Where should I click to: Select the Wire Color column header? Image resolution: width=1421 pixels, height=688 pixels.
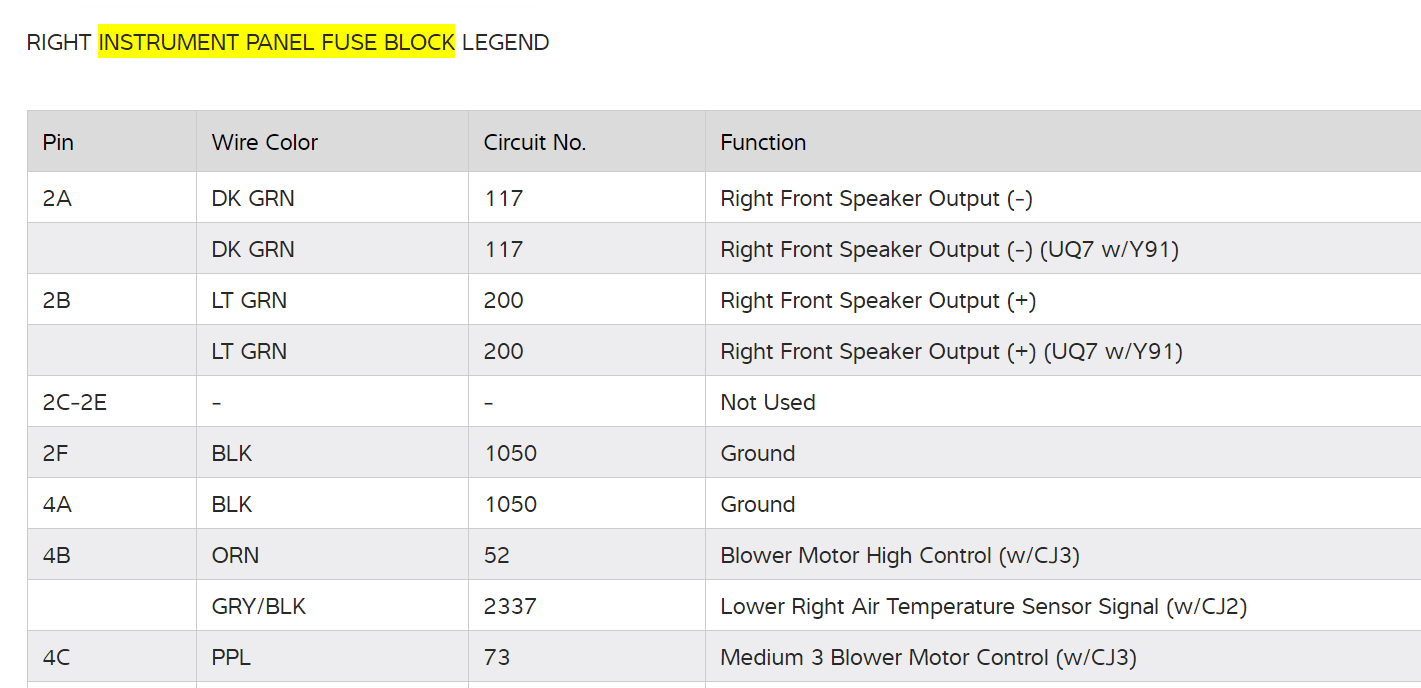[x=264, y=142]
